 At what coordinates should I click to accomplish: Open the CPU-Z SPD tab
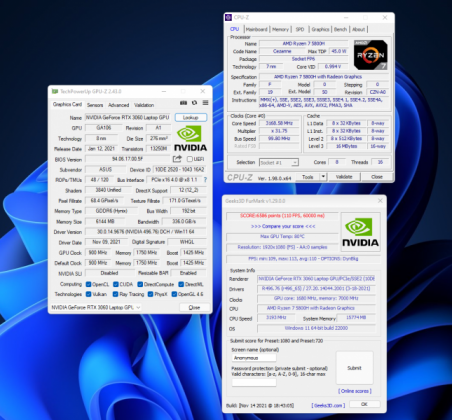[300, 29]
